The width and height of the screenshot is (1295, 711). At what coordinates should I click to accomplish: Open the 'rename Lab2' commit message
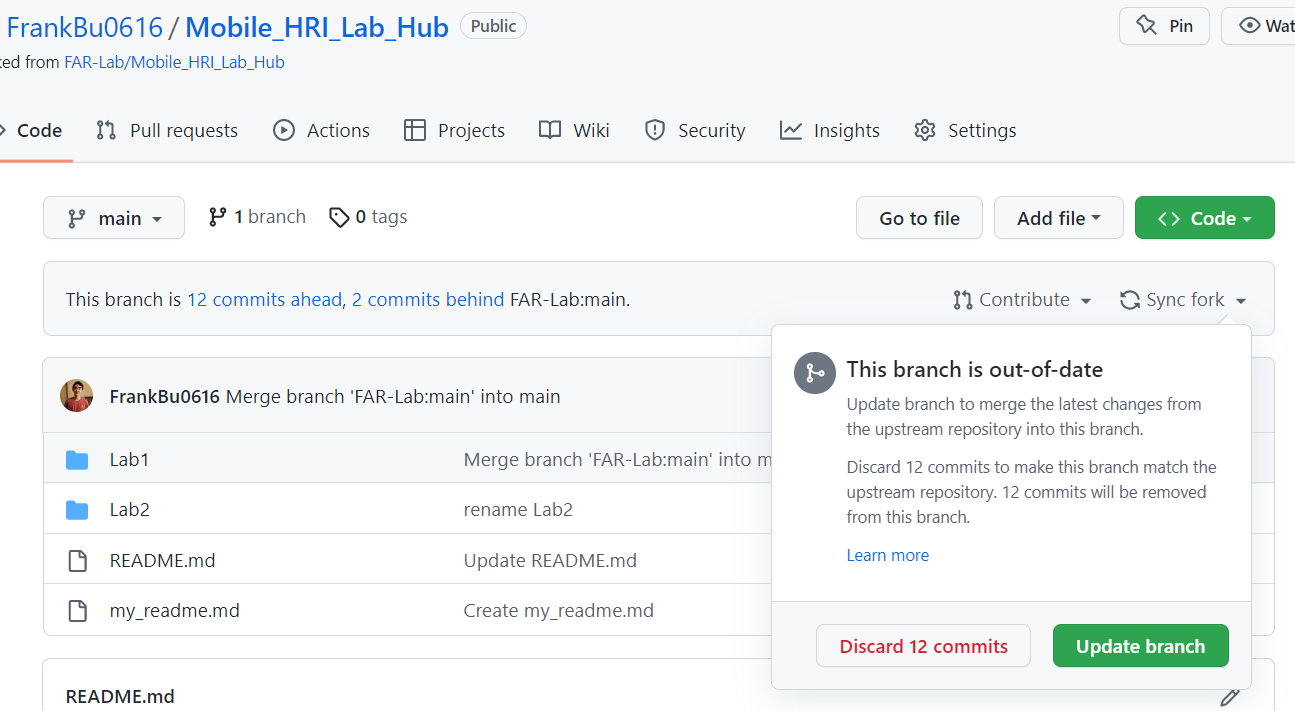518,509
